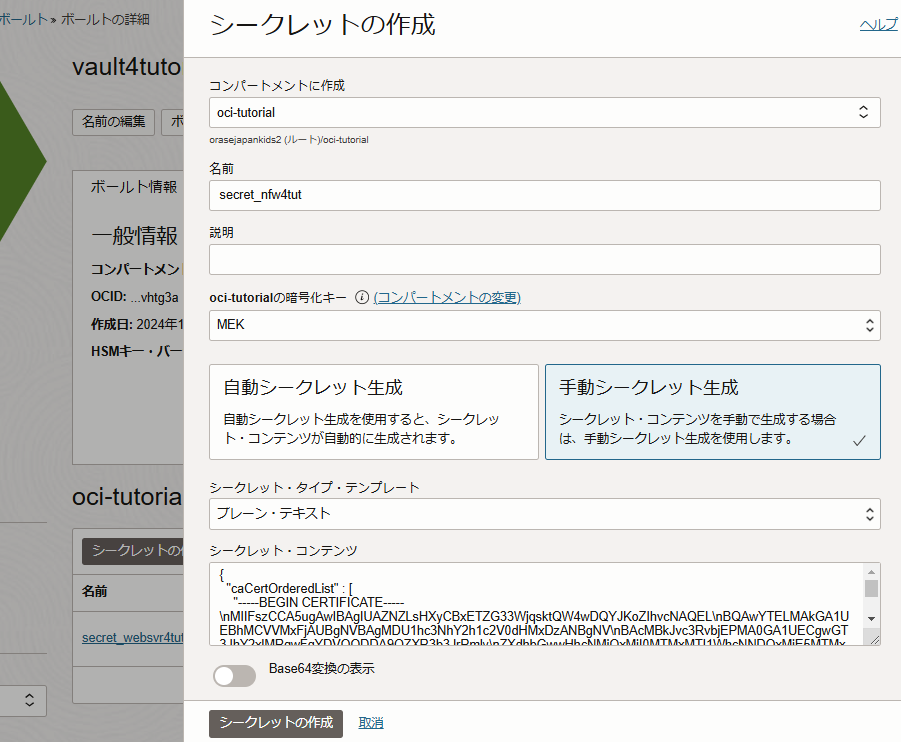Click the empty 説明 description field
This screenshot has width=901, height=742.
coord(544,259)
